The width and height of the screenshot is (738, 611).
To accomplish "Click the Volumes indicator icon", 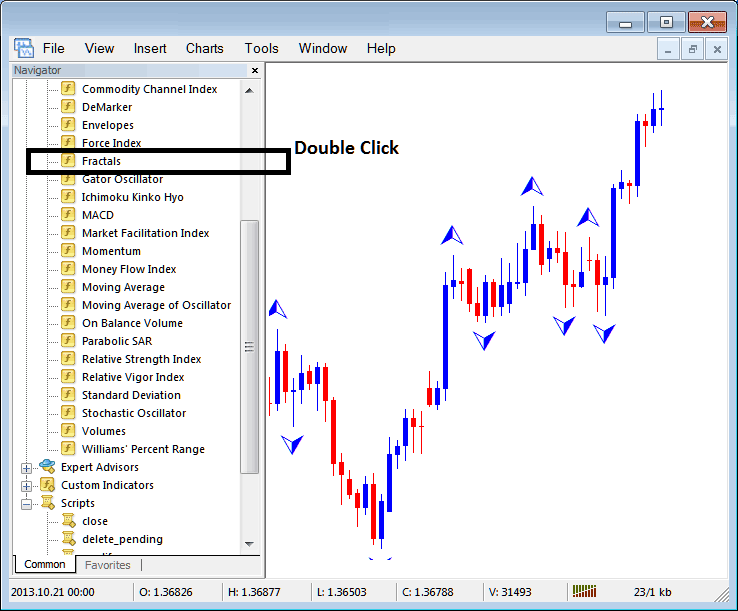I will coord(68,430).
